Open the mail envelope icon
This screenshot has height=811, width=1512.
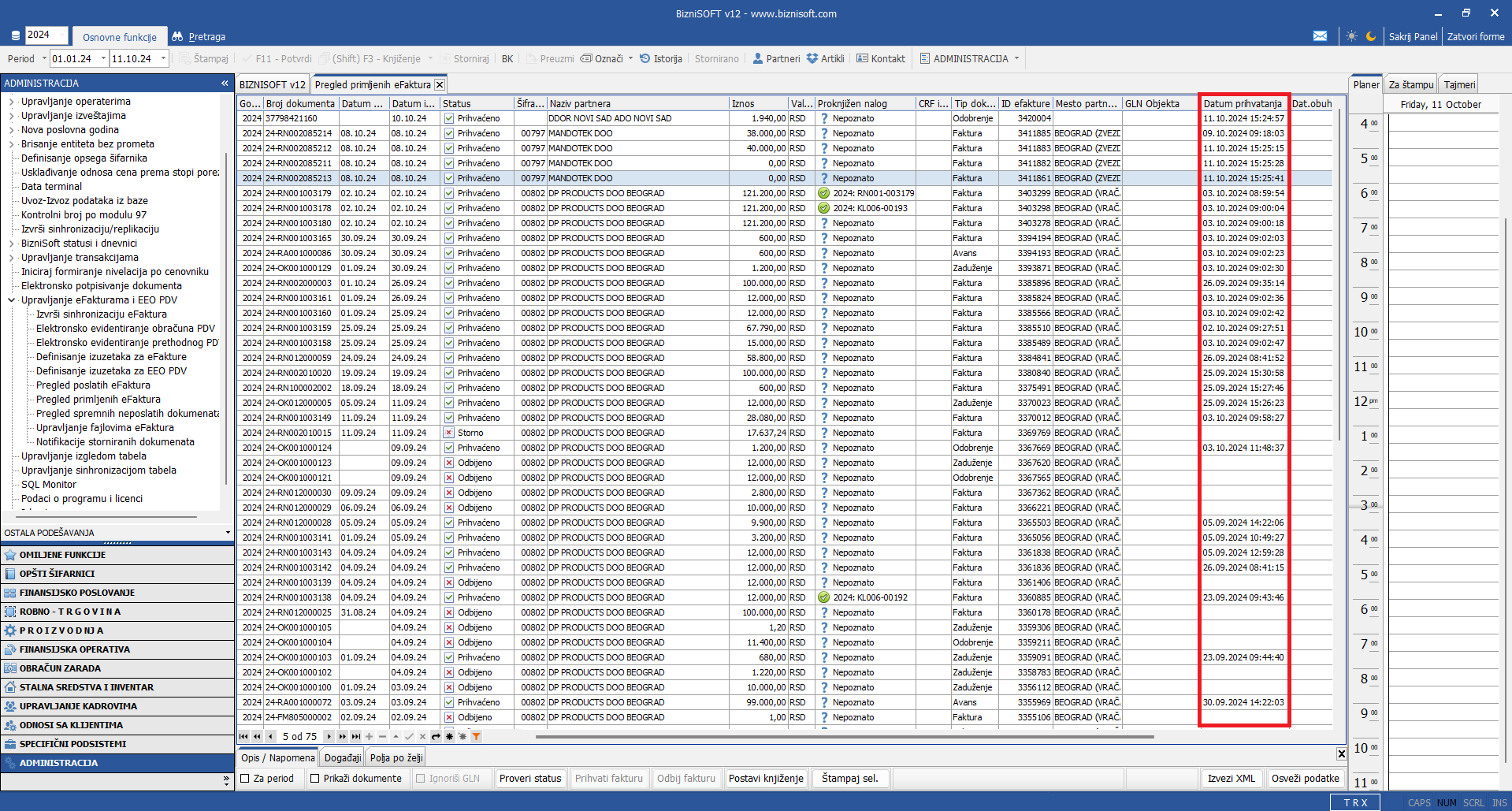click(1320, 36)
